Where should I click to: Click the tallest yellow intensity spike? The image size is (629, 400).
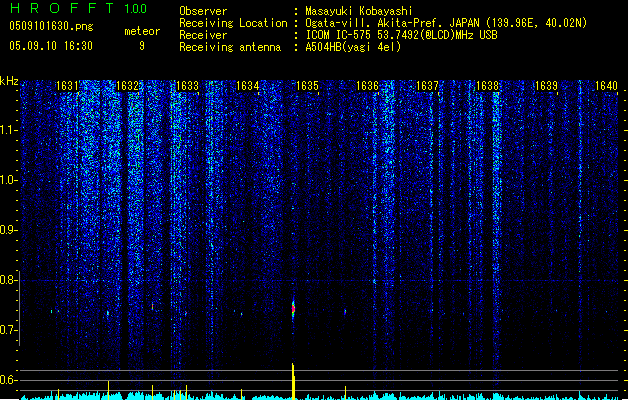[293, 381]
